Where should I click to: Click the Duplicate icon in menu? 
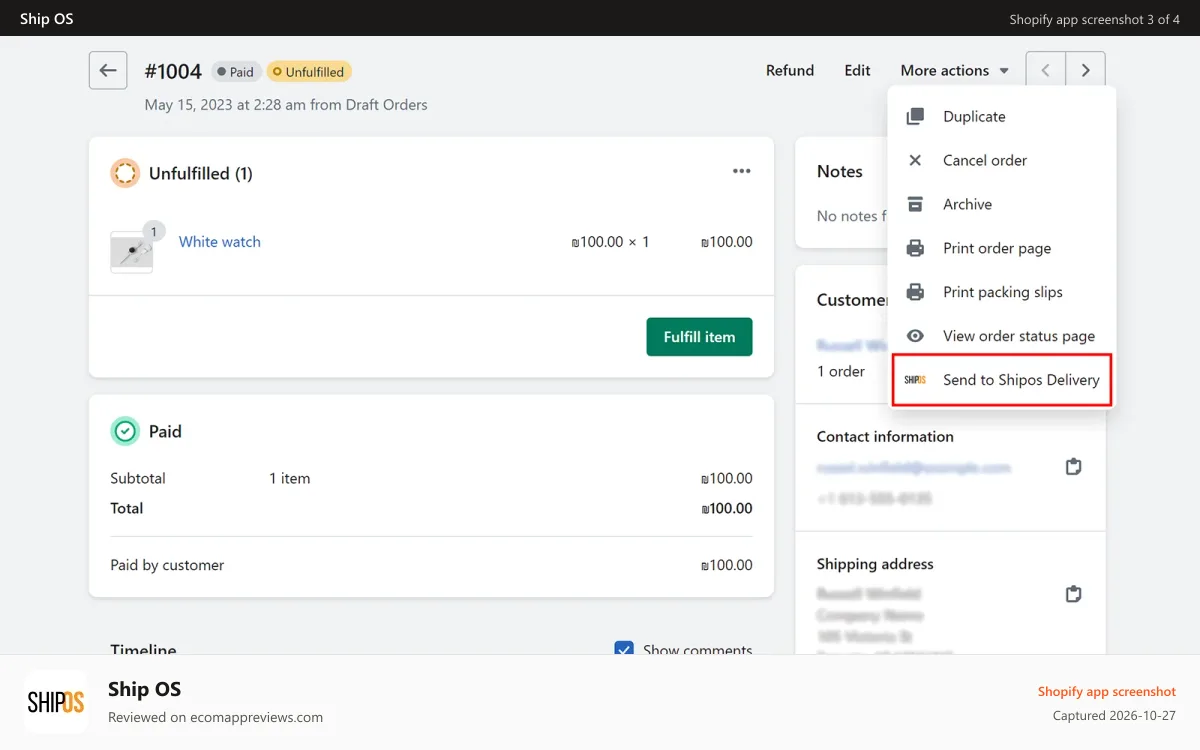pos(915,117)
